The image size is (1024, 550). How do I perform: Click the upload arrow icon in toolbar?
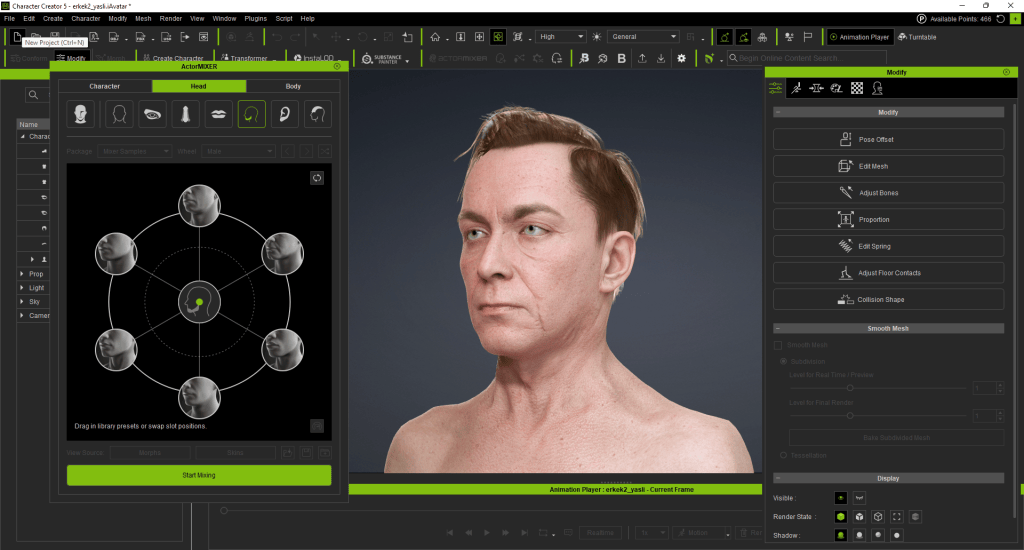point(642,58)
